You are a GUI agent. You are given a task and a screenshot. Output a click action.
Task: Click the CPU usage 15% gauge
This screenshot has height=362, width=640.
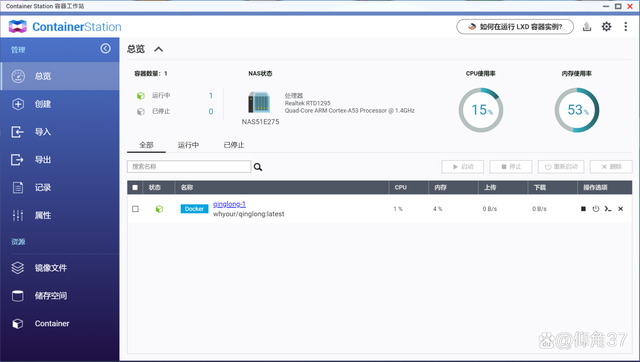click(x=481, y=110)
